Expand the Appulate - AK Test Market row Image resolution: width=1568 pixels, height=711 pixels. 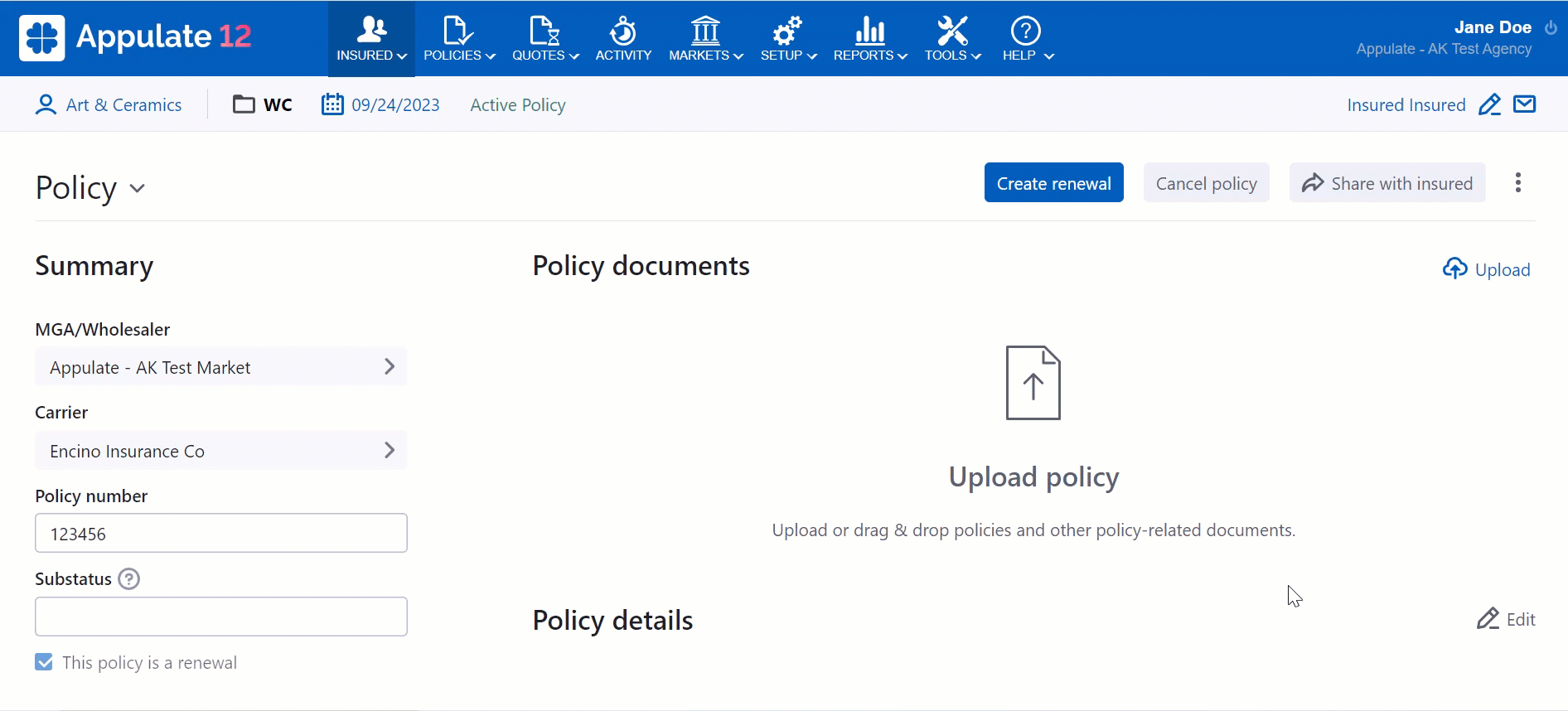[x=220, y=367]
